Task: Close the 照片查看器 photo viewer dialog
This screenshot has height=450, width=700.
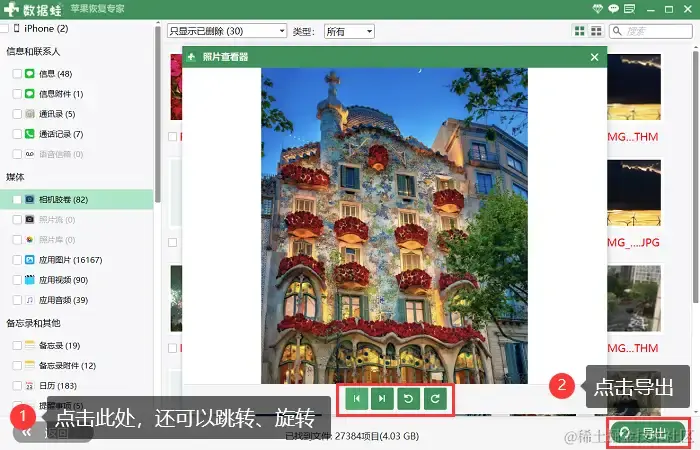Action: click(594, 57)
